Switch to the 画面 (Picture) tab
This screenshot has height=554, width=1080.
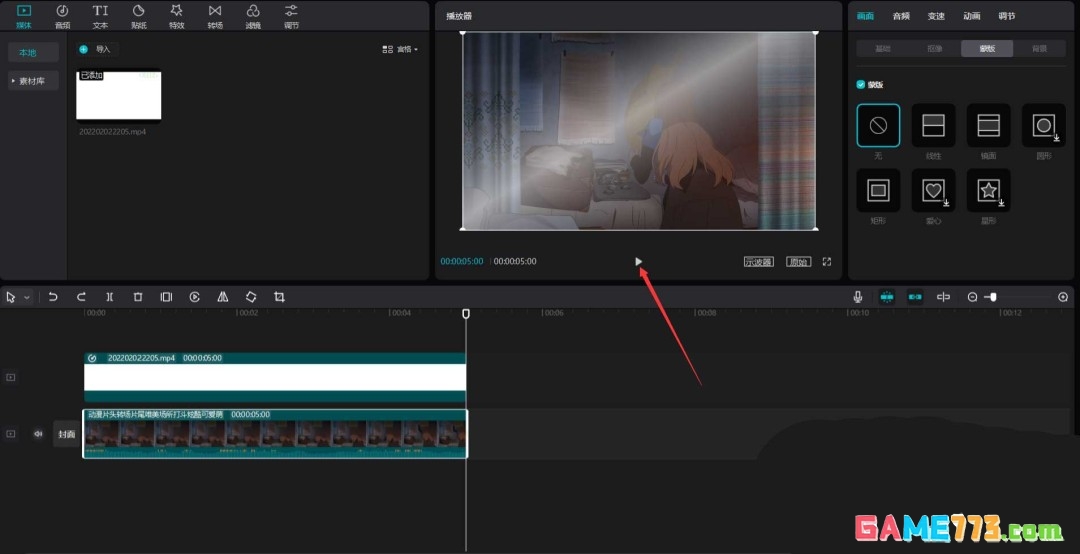point(865,16)
